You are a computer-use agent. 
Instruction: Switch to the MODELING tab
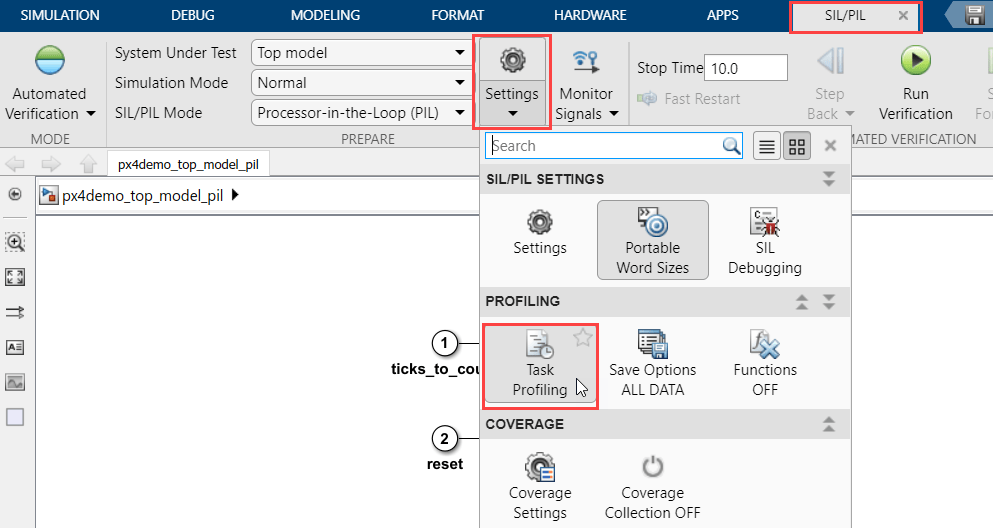[325, 15]
